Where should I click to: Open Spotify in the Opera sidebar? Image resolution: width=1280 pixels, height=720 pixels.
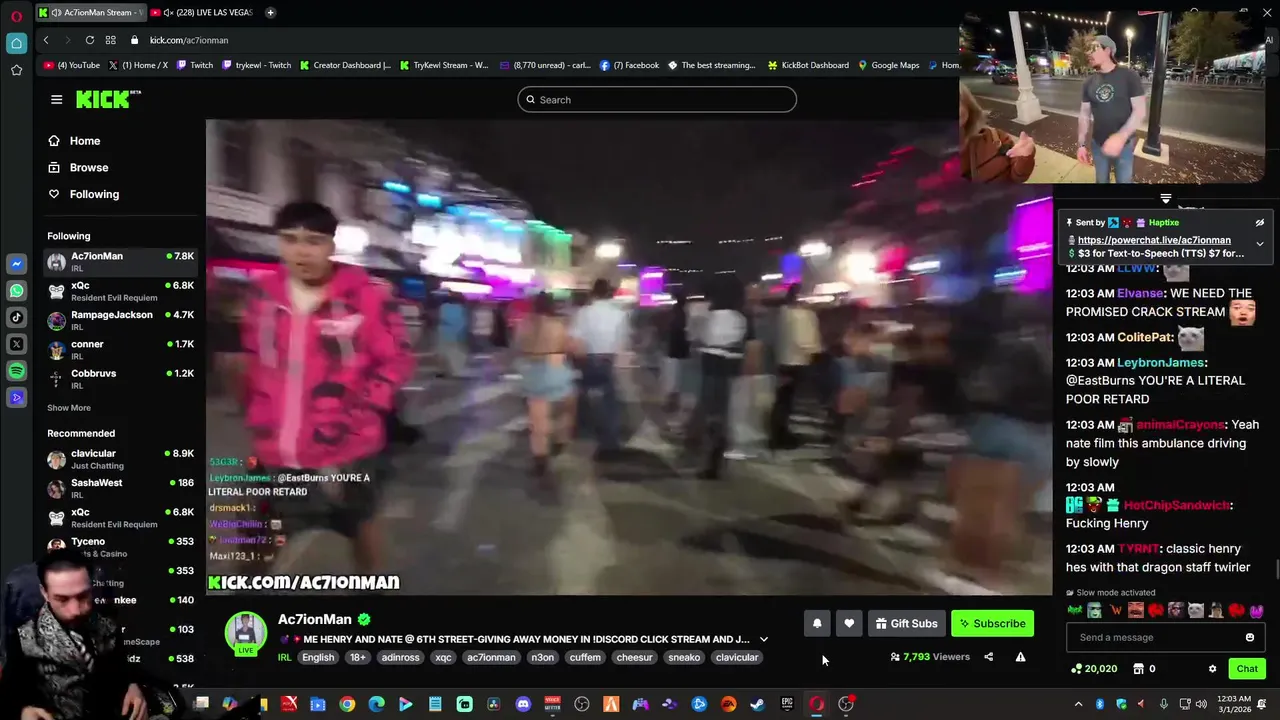[x=16, y=371]
